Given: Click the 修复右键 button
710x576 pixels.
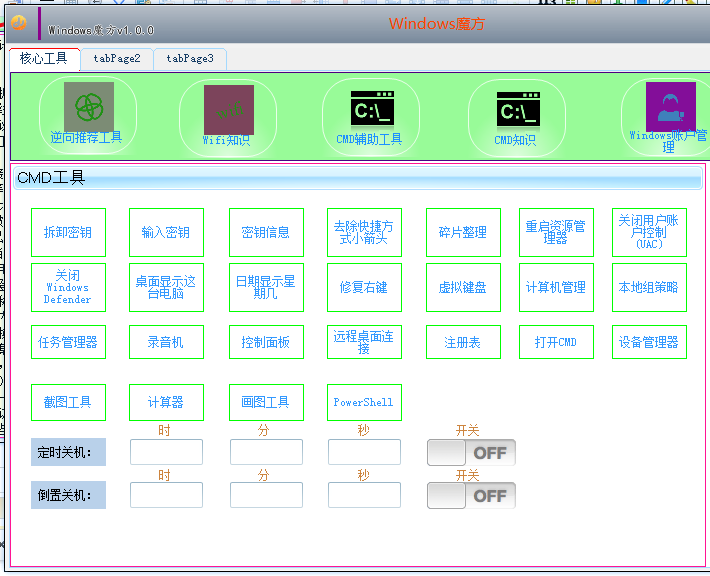Looking at the screenshot, I should 364,288.
